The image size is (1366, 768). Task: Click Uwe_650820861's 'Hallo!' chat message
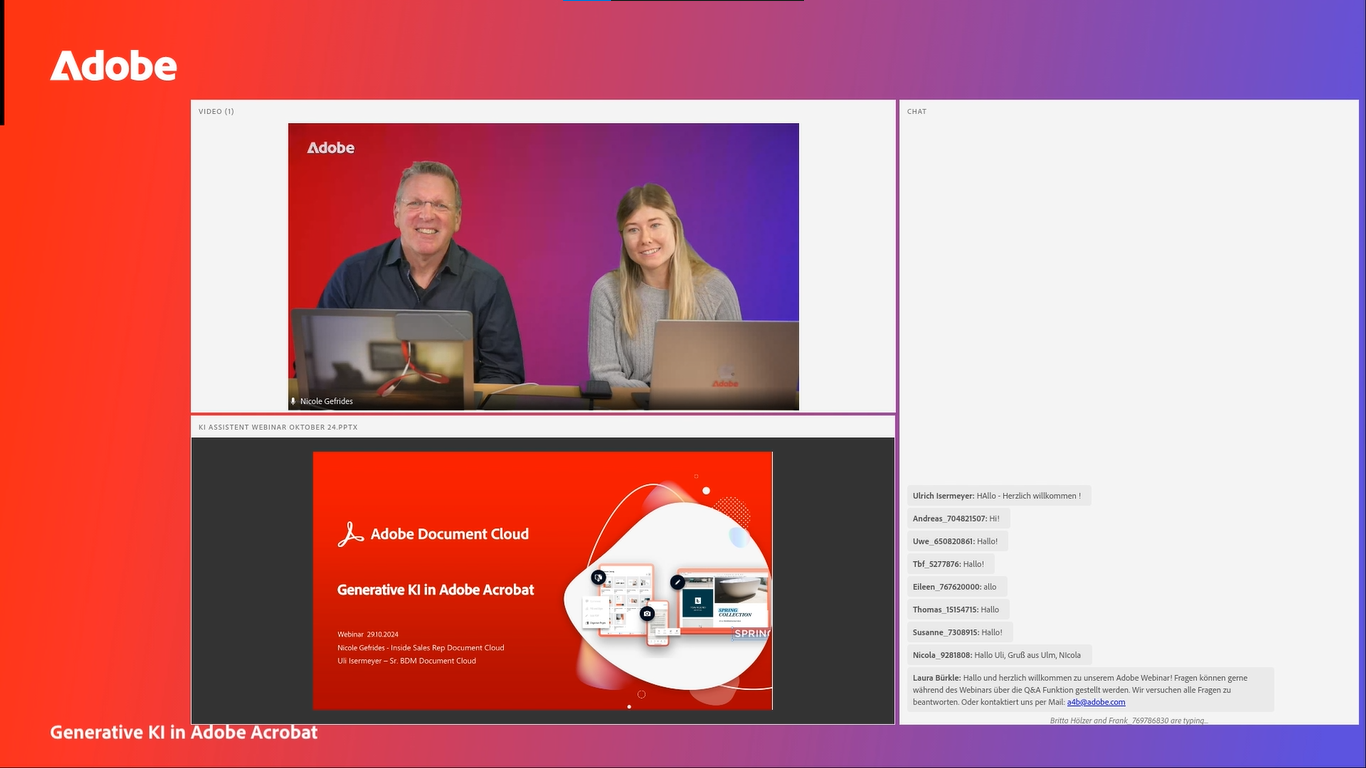pos(957,541)
